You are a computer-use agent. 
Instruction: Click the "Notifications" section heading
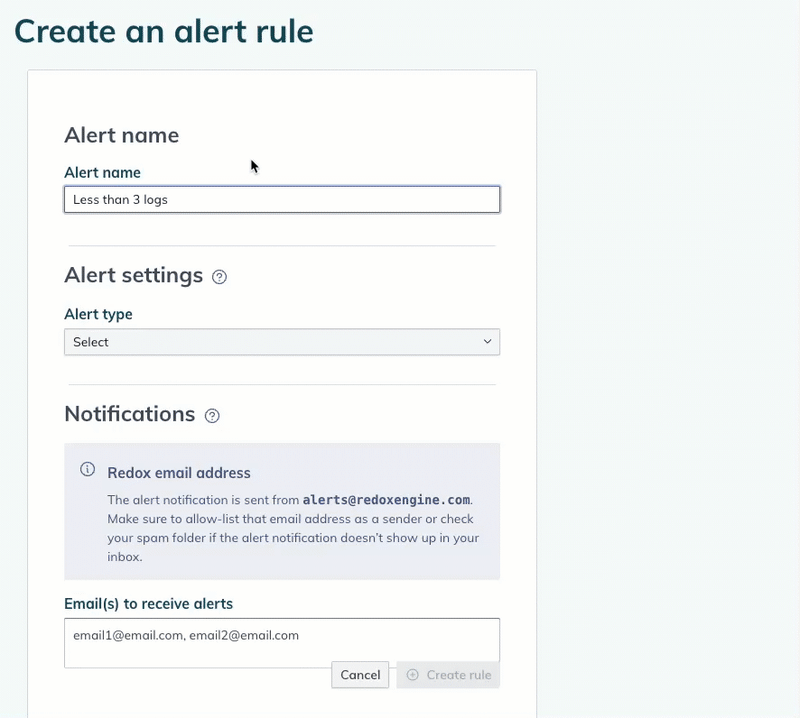(129, 414)
